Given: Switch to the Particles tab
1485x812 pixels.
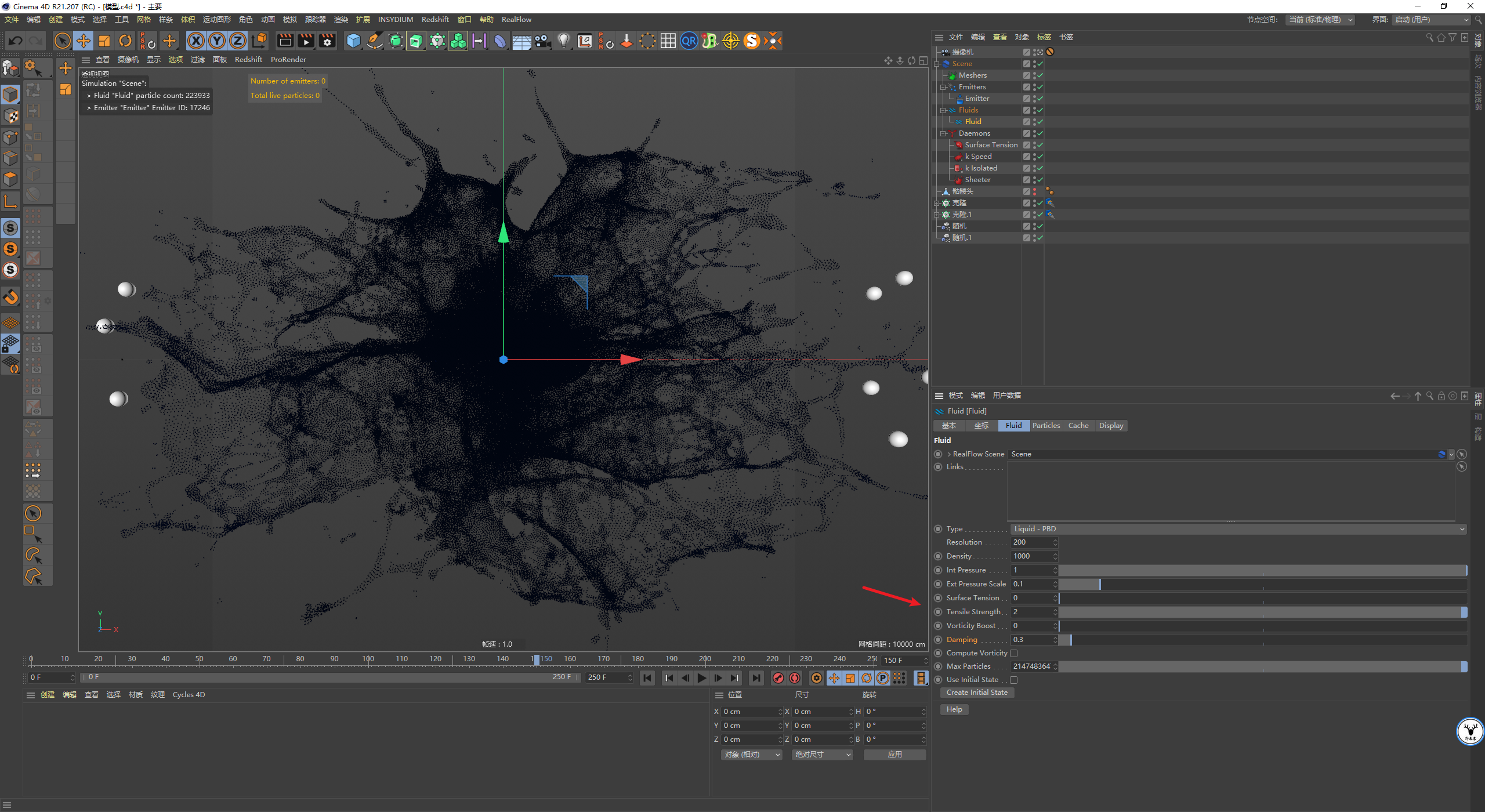Looking at the screenshot, I should tap(1046, 425).
